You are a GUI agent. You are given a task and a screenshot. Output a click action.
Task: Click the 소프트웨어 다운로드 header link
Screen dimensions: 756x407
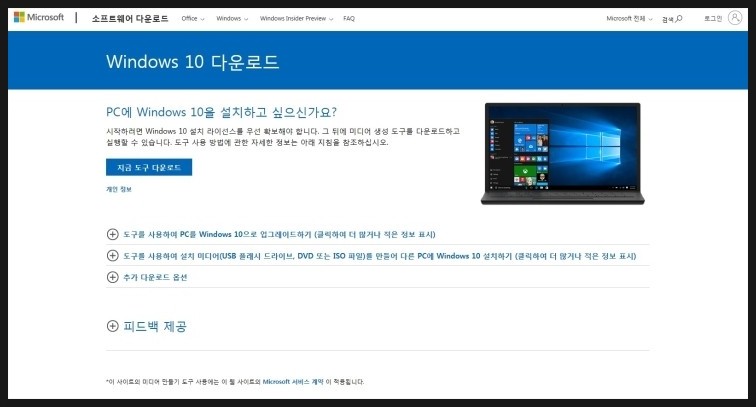click(x=130, y=18)
